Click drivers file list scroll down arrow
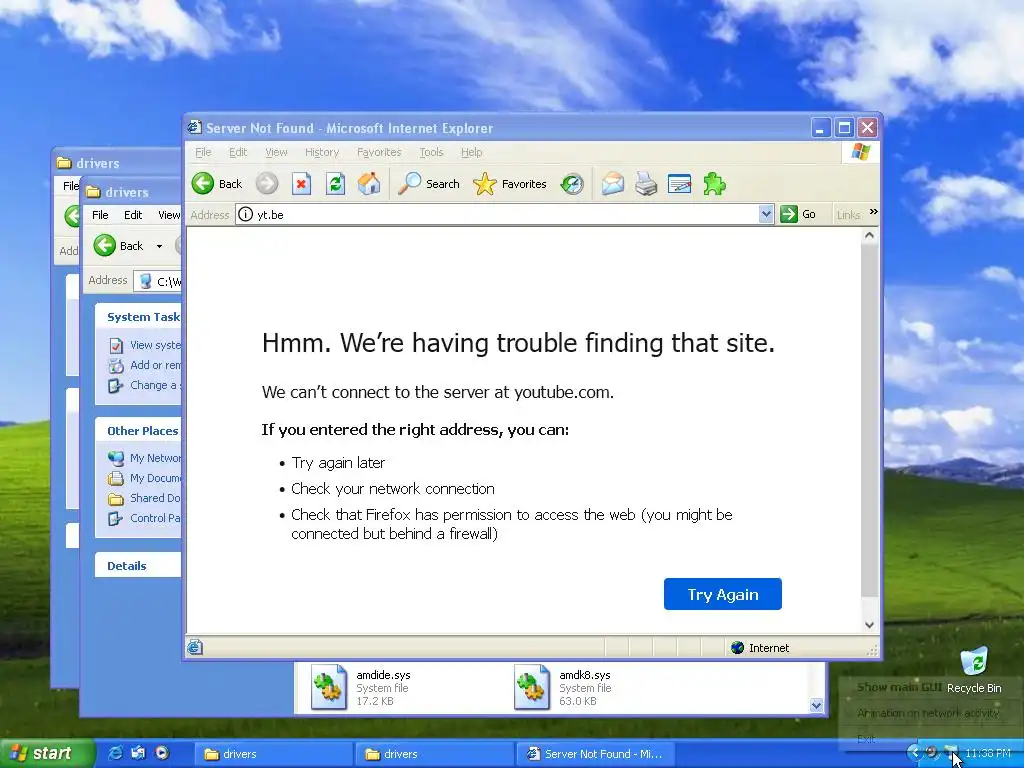The width and height of the screenshot is (1024, 768). pyautogui.click(x=816, y=705)
